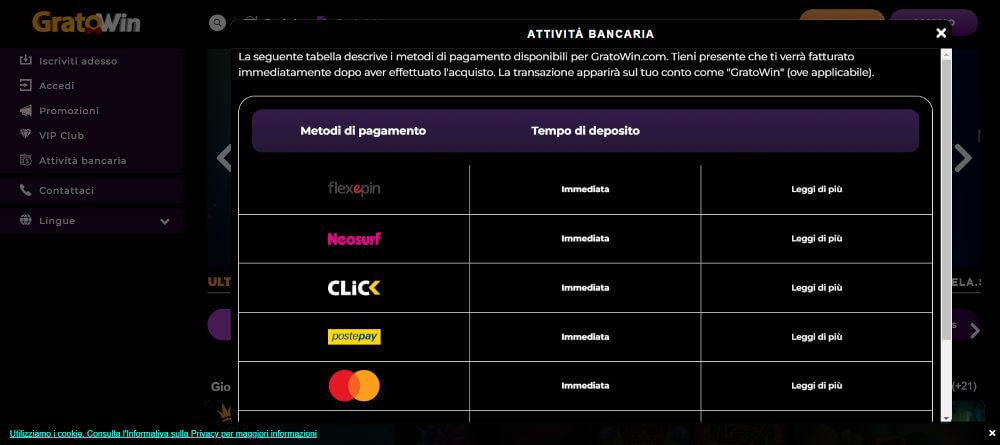Click the Mastercard payment logo
1000x445 pixels.
(354, 386)
